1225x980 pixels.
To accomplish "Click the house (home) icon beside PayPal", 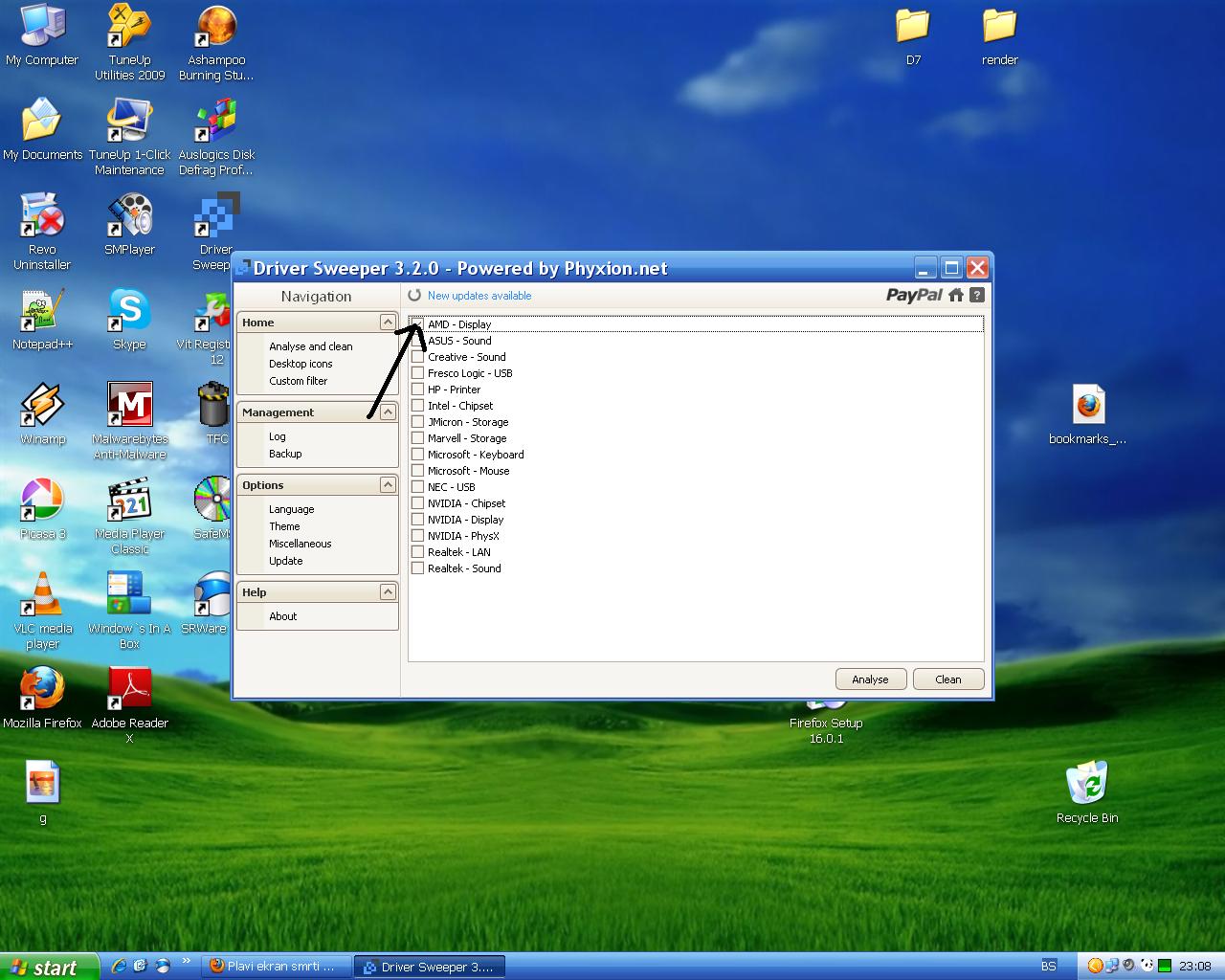I will tap(956, 295).
